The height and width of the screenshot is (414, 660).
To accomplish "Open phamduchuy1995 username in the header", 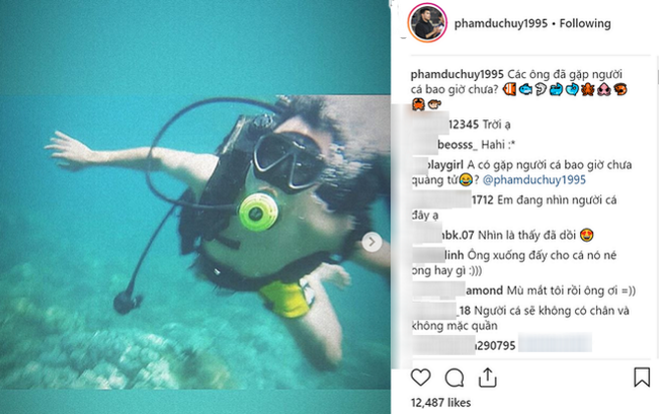I will point(501,24).
